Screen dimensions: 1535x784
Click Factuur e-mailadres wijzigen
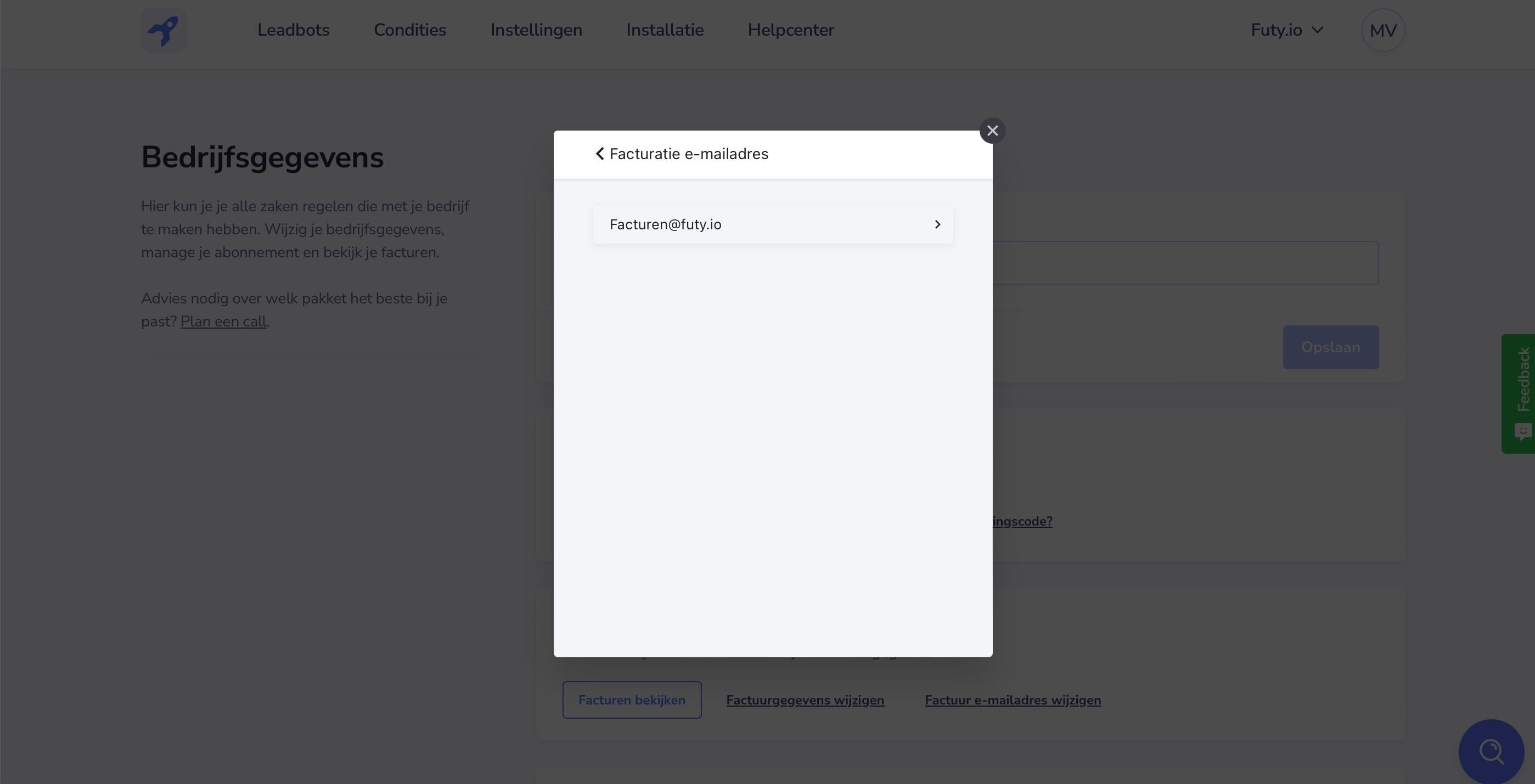coord(1013,700)
